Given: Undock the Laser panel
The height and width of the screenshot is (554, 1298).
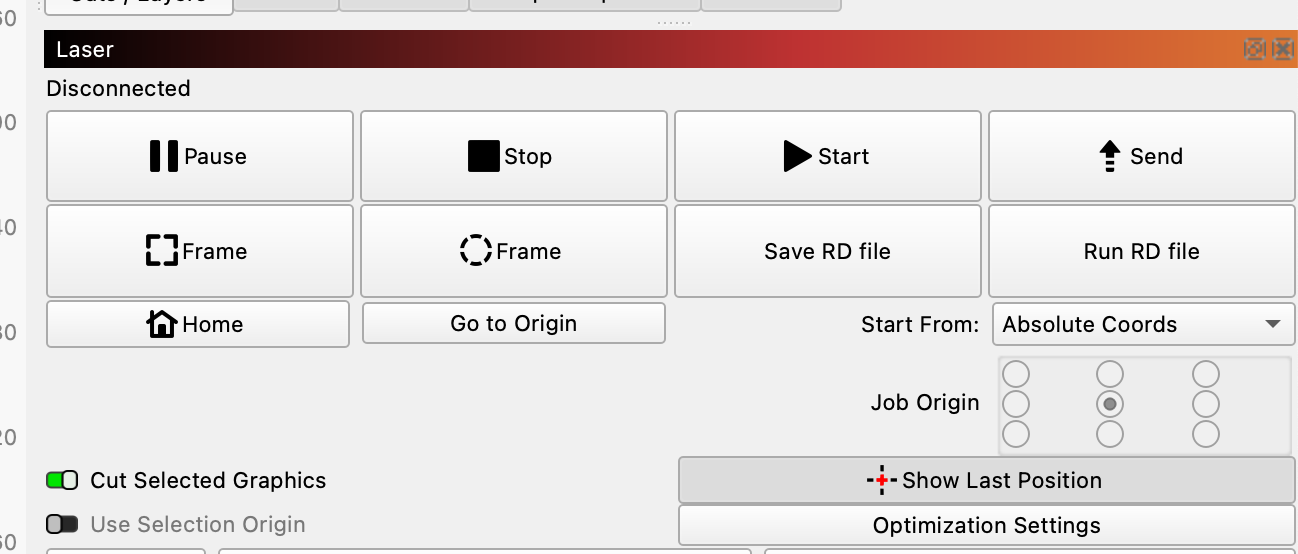Looking at the screenshot, I should coord(1253,49).
